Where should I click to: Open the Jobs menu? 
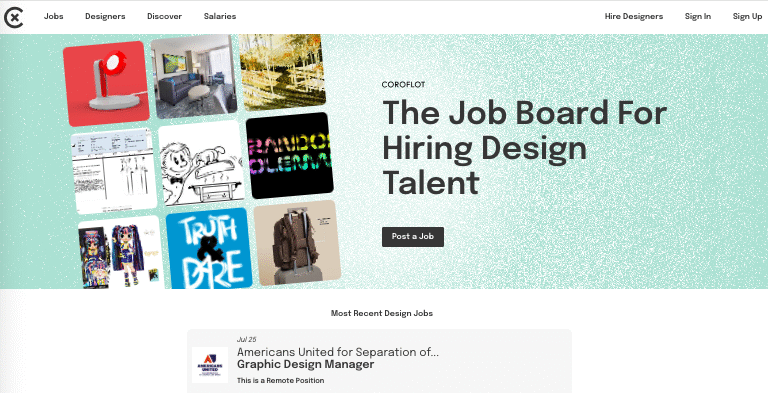pyautogui.click(x=53, y=16)
